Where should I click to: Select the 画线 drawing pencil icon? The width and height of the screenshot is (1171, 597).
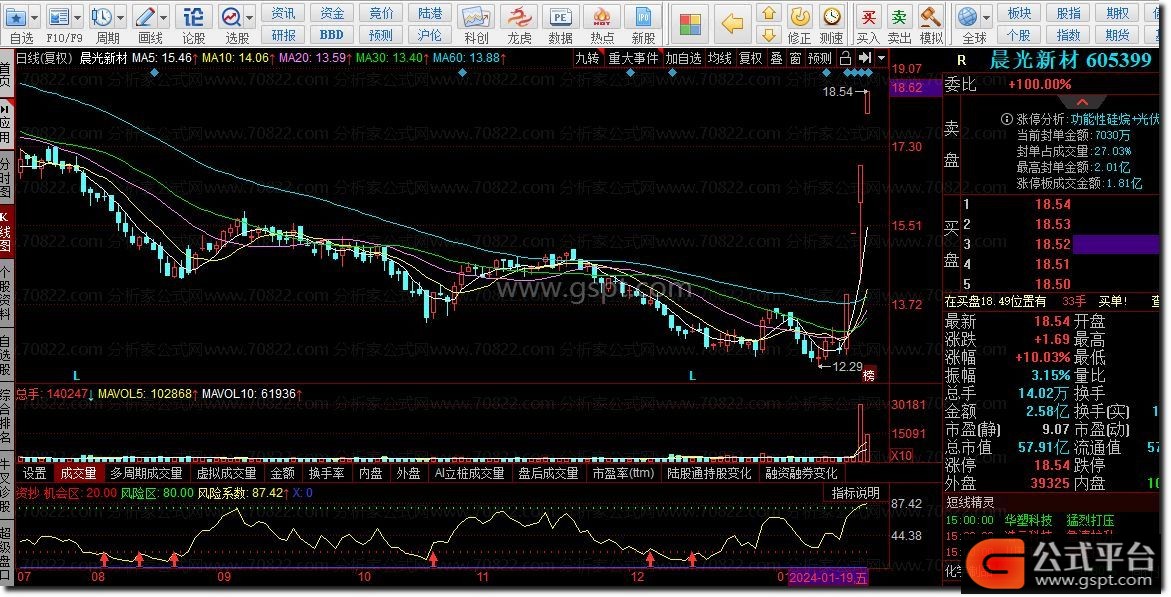(145, 16)
